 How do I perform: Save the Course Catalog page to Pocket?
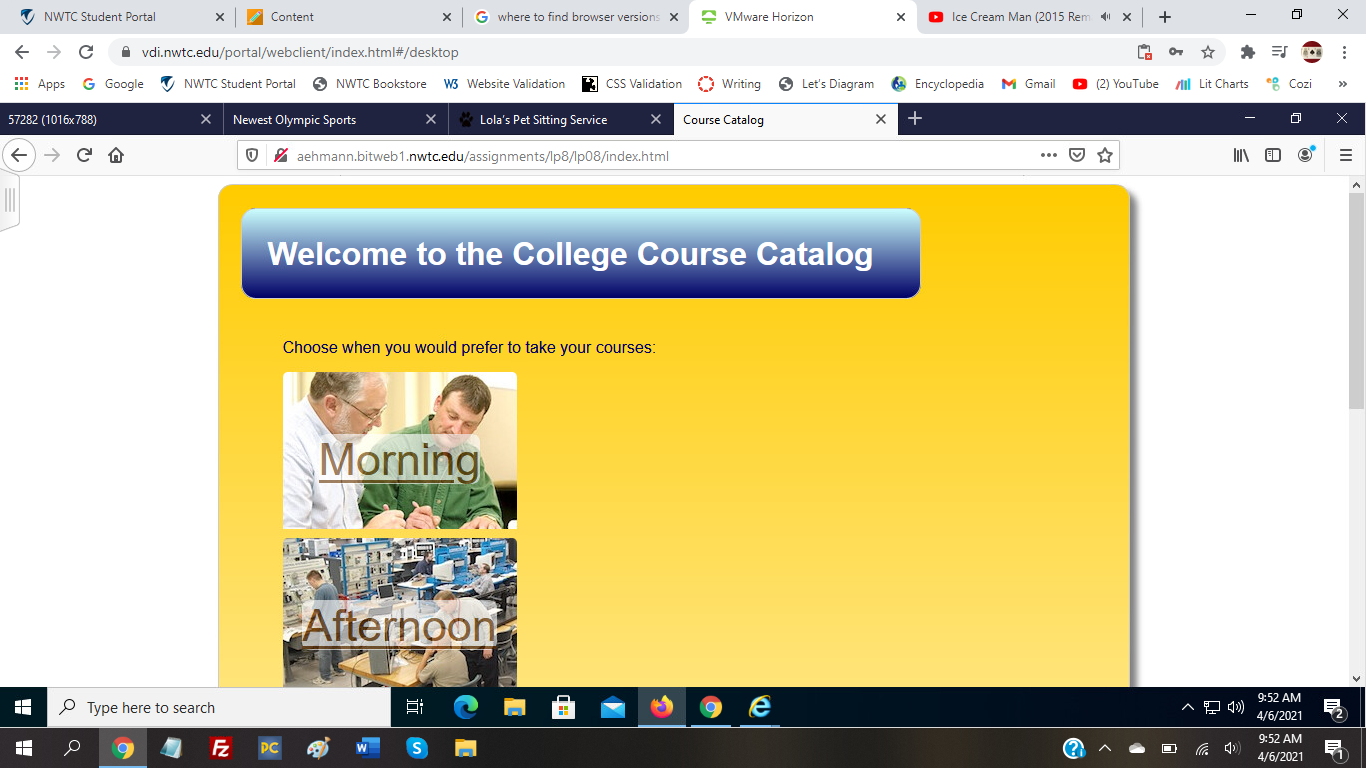tap(1076, 155)
